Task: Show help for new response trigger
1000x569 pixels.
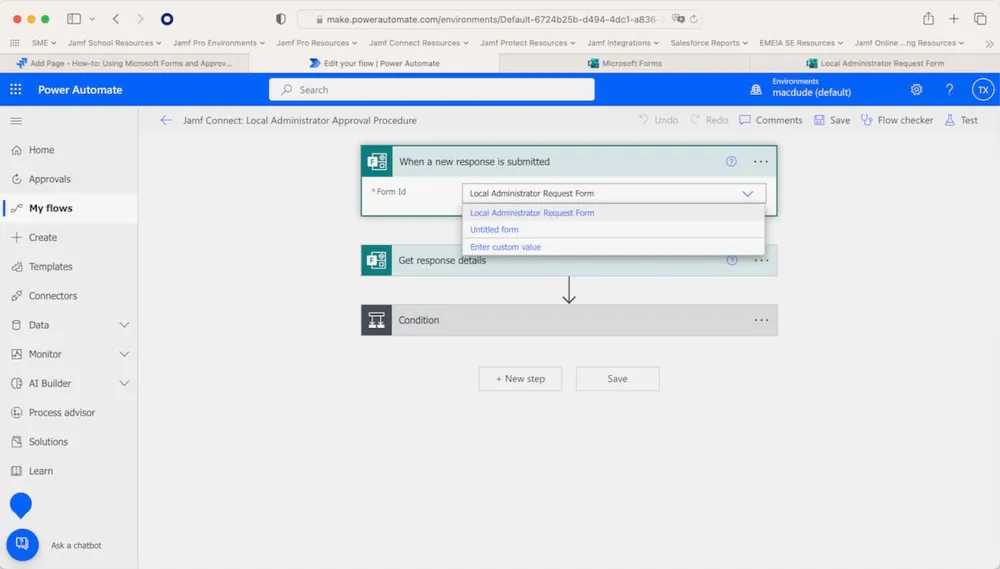Action: click(x=731, y=161)
